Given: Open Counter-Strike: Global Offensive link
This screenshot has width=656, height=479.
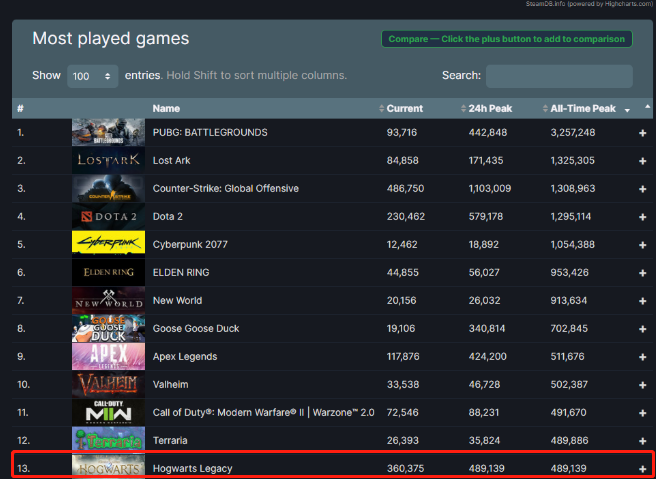Looking at the screenshot, I should point(226,189).
